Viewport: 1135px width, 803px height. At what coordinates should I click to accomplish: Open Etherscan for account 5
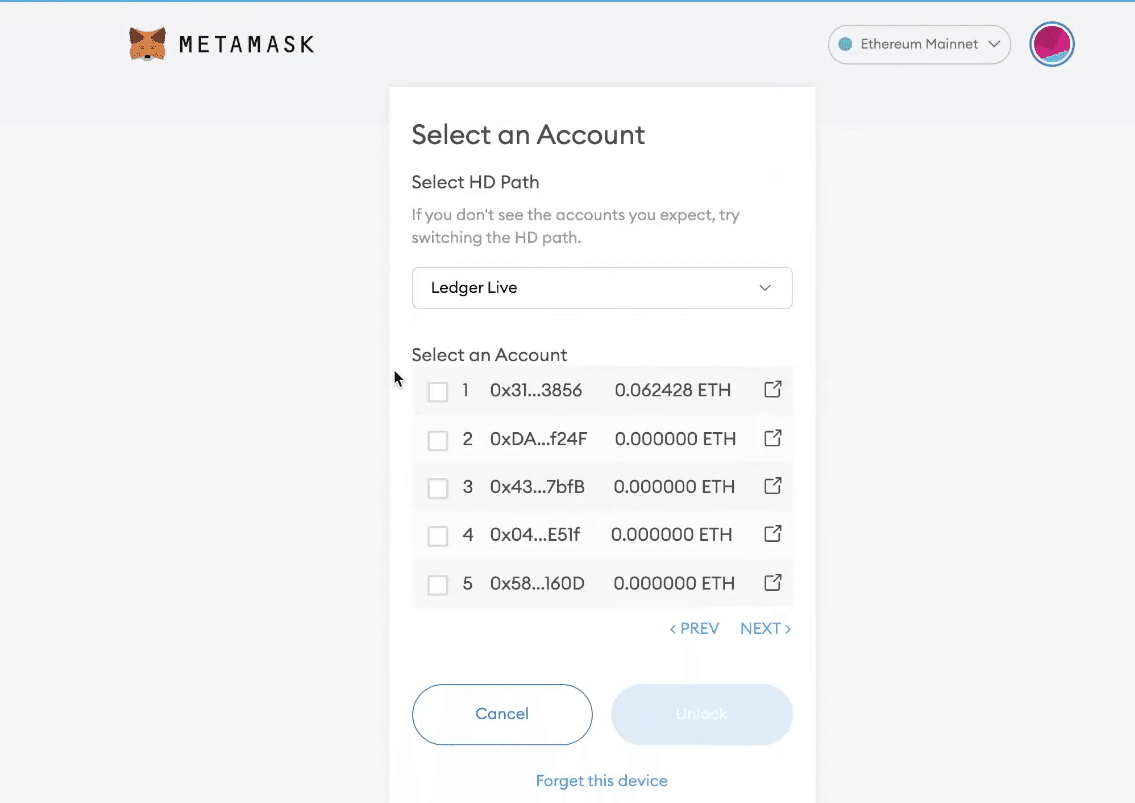tap(772, 583)
